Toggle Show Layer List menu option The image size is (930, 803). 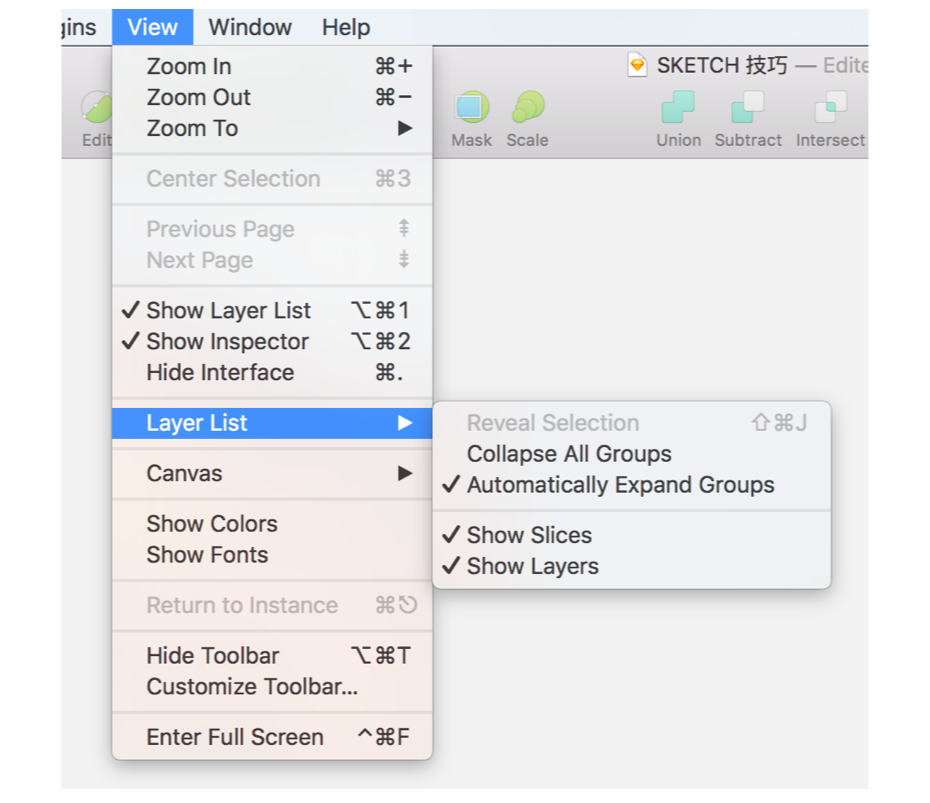pyautogui.click(x=229, y=311)
